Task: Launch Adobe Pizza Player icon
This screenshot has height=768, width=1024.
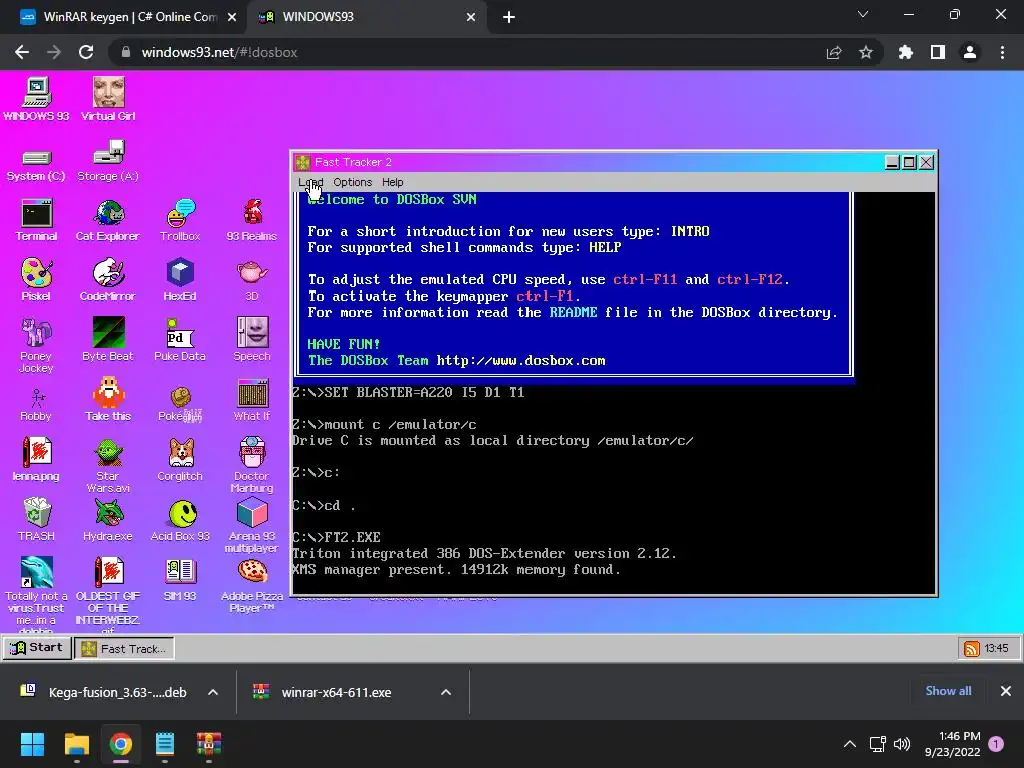Action: coord(251,586)
